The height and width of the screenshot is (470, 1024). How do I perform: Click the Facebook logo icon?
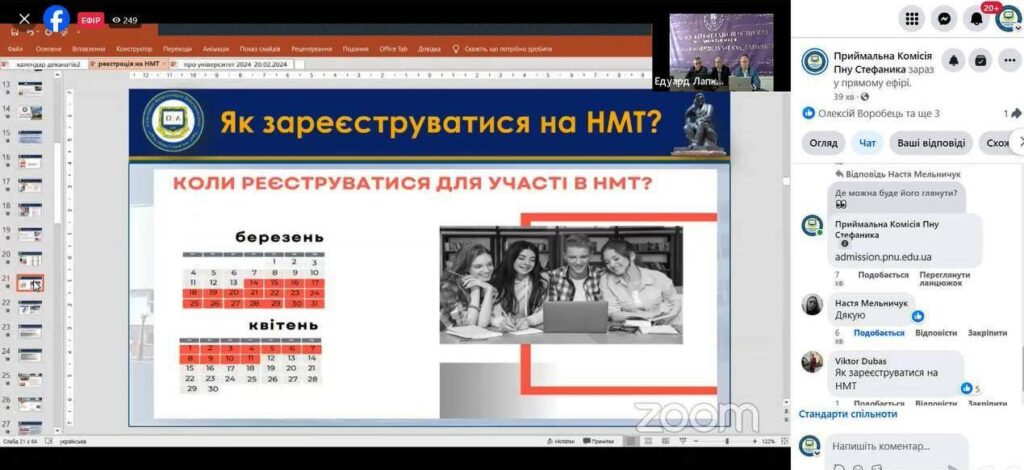coord(56,19)
